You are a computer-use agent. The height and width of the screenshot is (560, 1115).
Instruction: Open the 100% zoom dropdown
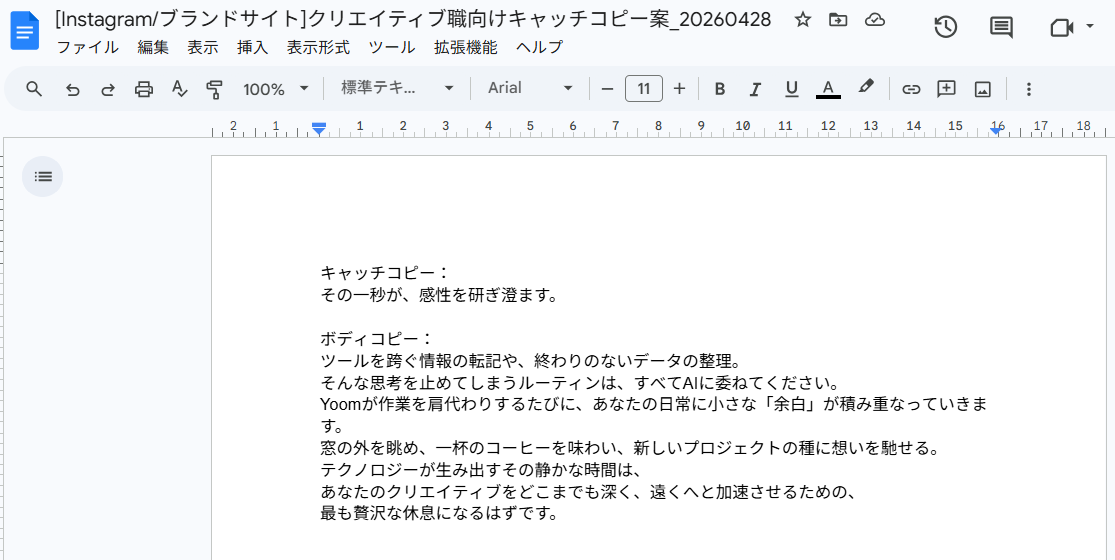coord(276,89)
